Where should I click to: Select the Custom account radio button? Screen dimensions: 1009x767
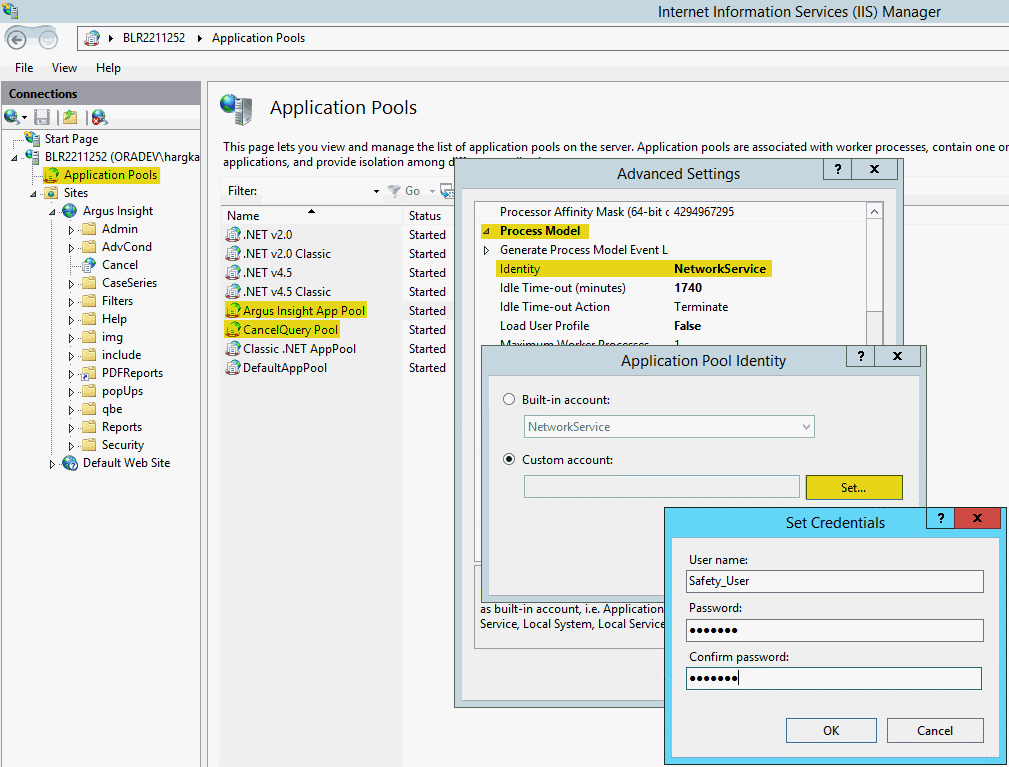pyautogui.click(x=508, y=460)
